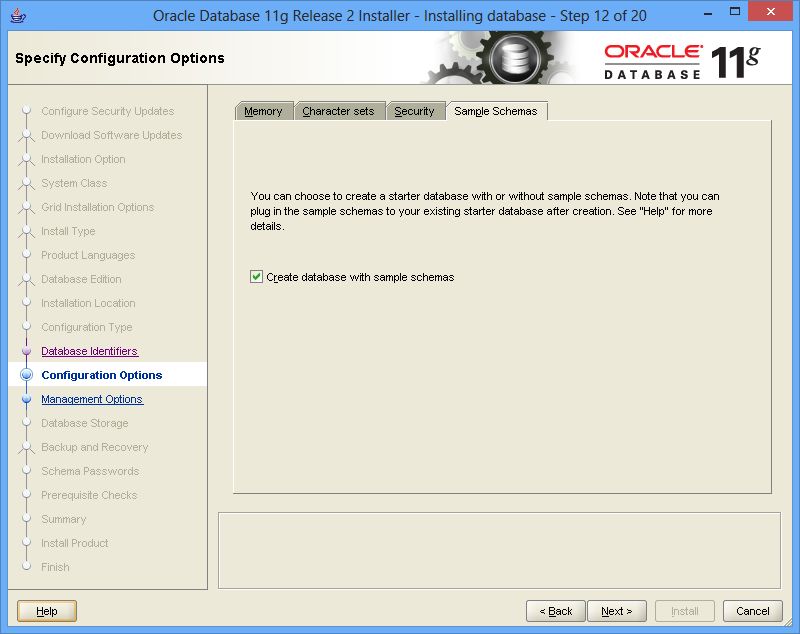Select the Configuration Options step

click(x=102, y=375)
